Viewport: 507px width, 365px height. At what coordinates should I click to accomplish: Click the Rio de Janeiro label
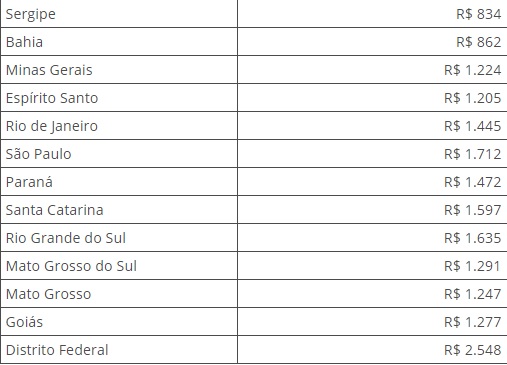(52, 126)
